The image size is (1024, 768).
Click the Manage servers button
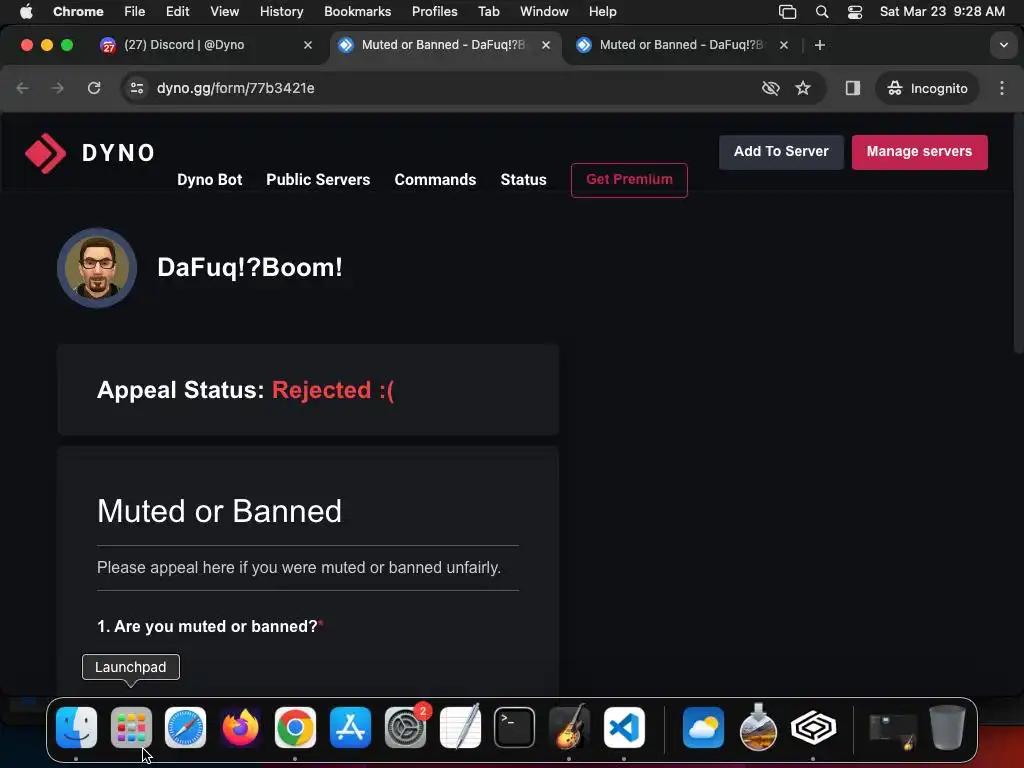click(x=919, y=152)
